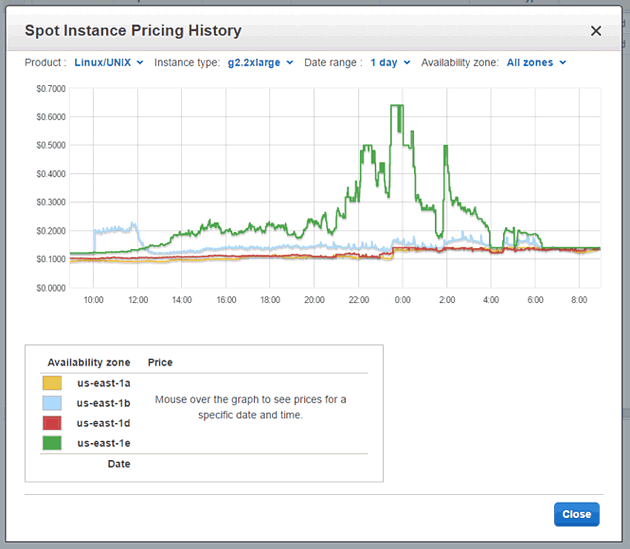Click the 22:00 time axis label
This screenshot has width=630, height=549.
pyautogui.click(x=359, y=300)
